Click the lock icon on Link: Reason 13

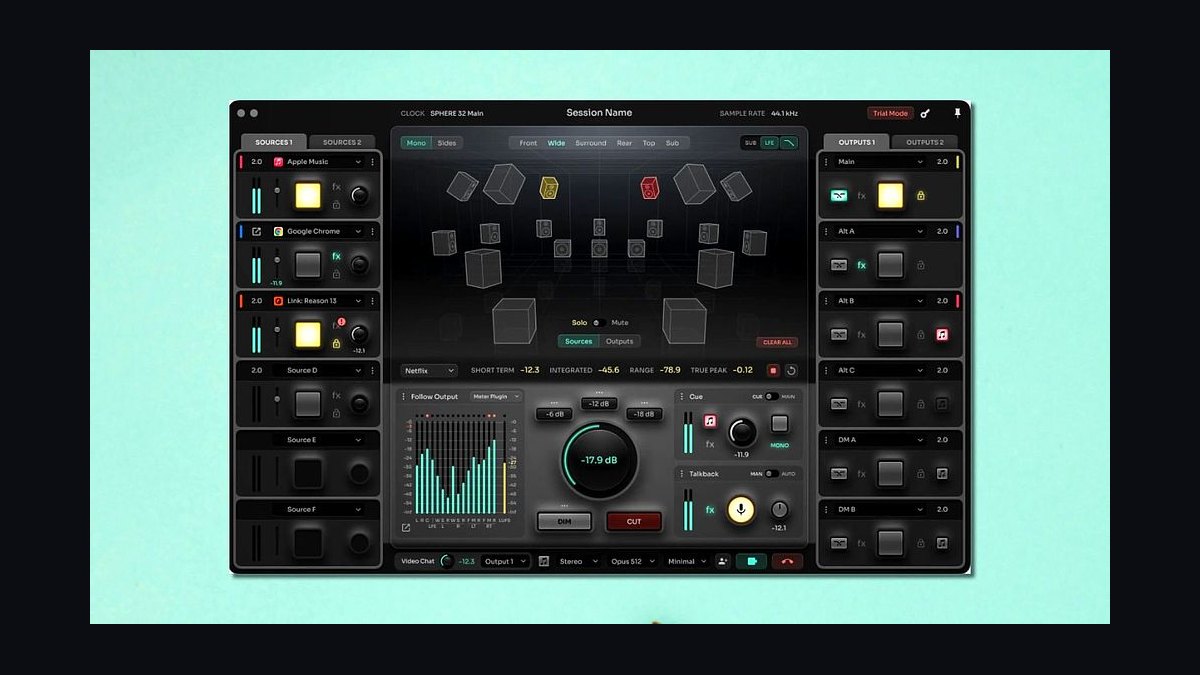337,343
